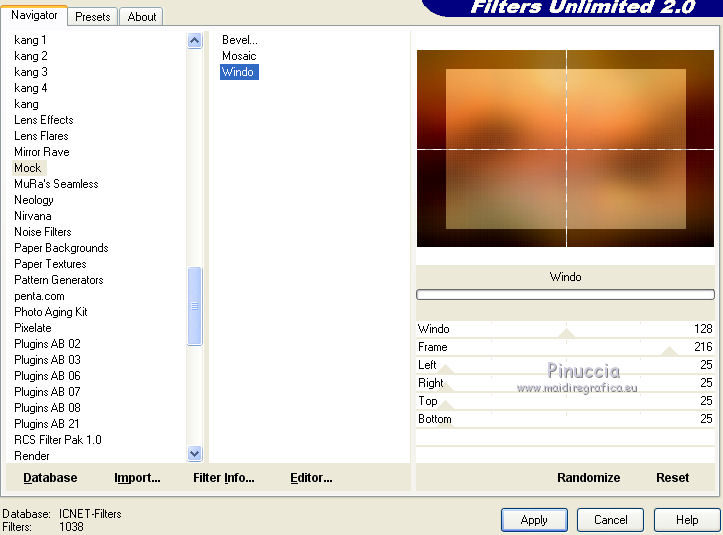This screenshot has height=535, width=723.
Task: Select the Mock category
Action: pos(28,168)
